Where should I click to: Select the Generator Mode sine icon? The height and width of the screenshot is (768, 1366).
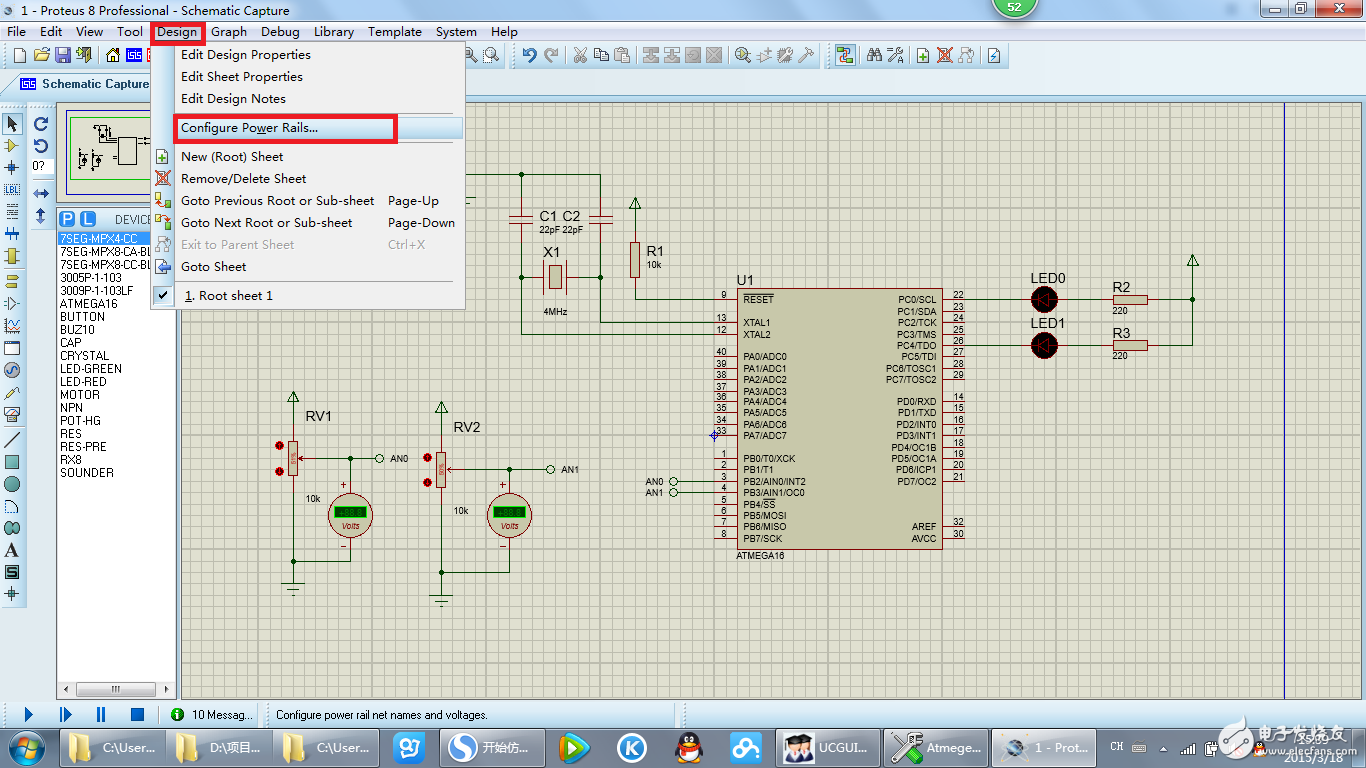pyautogui.click(x=12, y=370)
